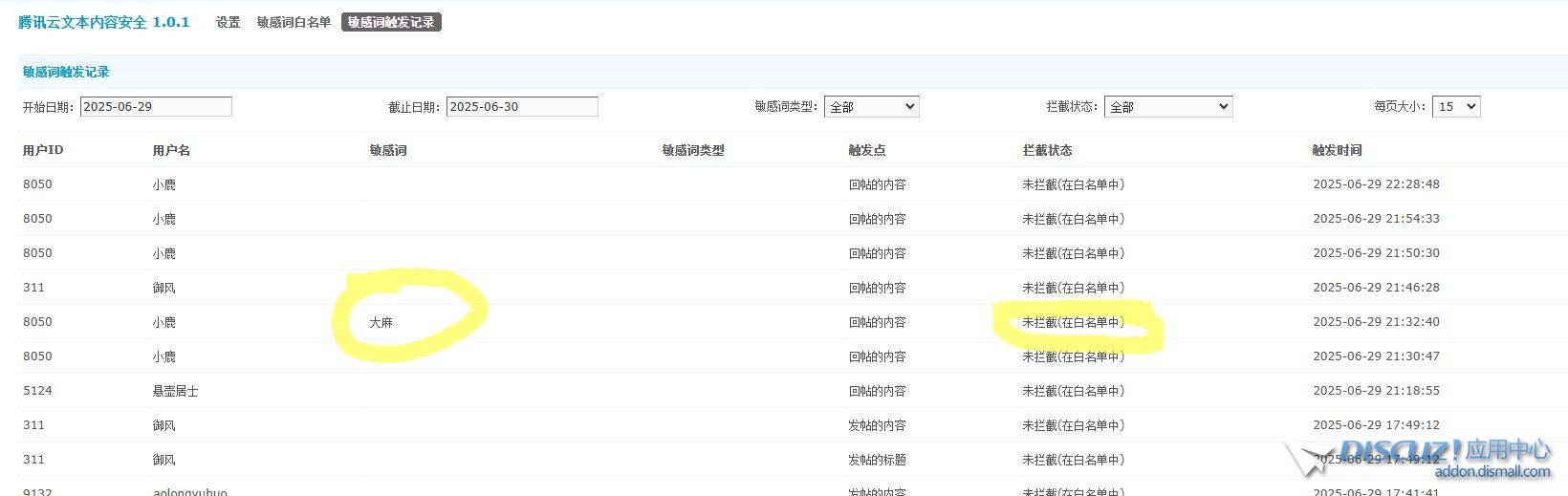Click the timestamp 2025-06-29 21:54:33

(1376, 219)
